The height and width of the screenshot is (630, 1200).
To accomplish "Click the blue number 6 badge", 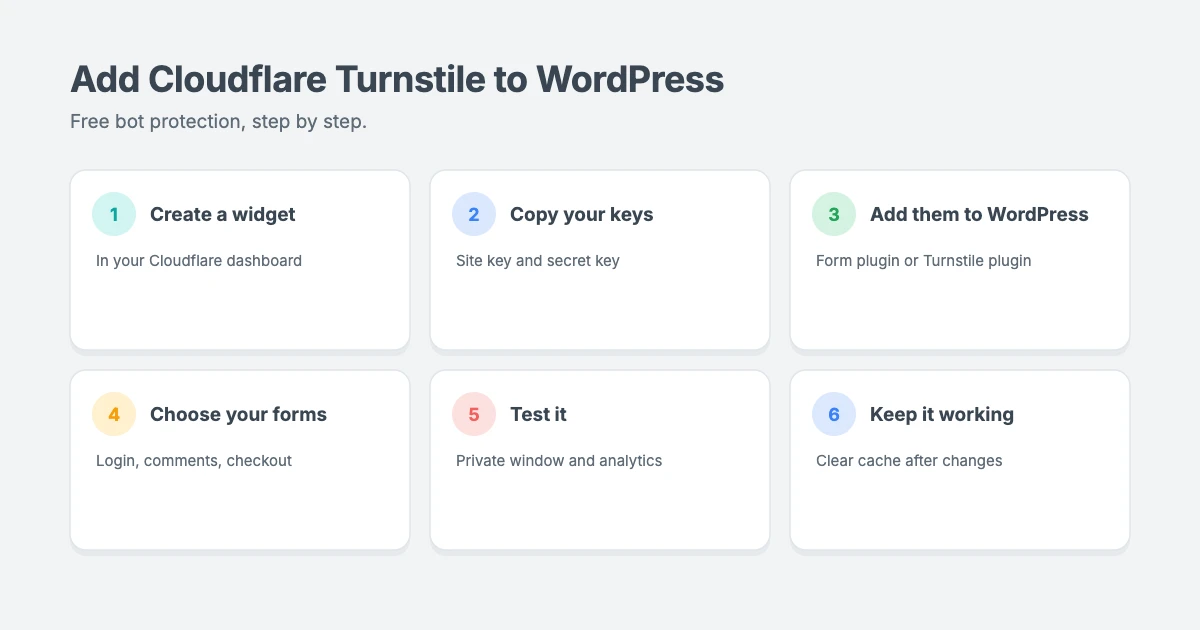I will pyautogui.click(x=834, y=414).
